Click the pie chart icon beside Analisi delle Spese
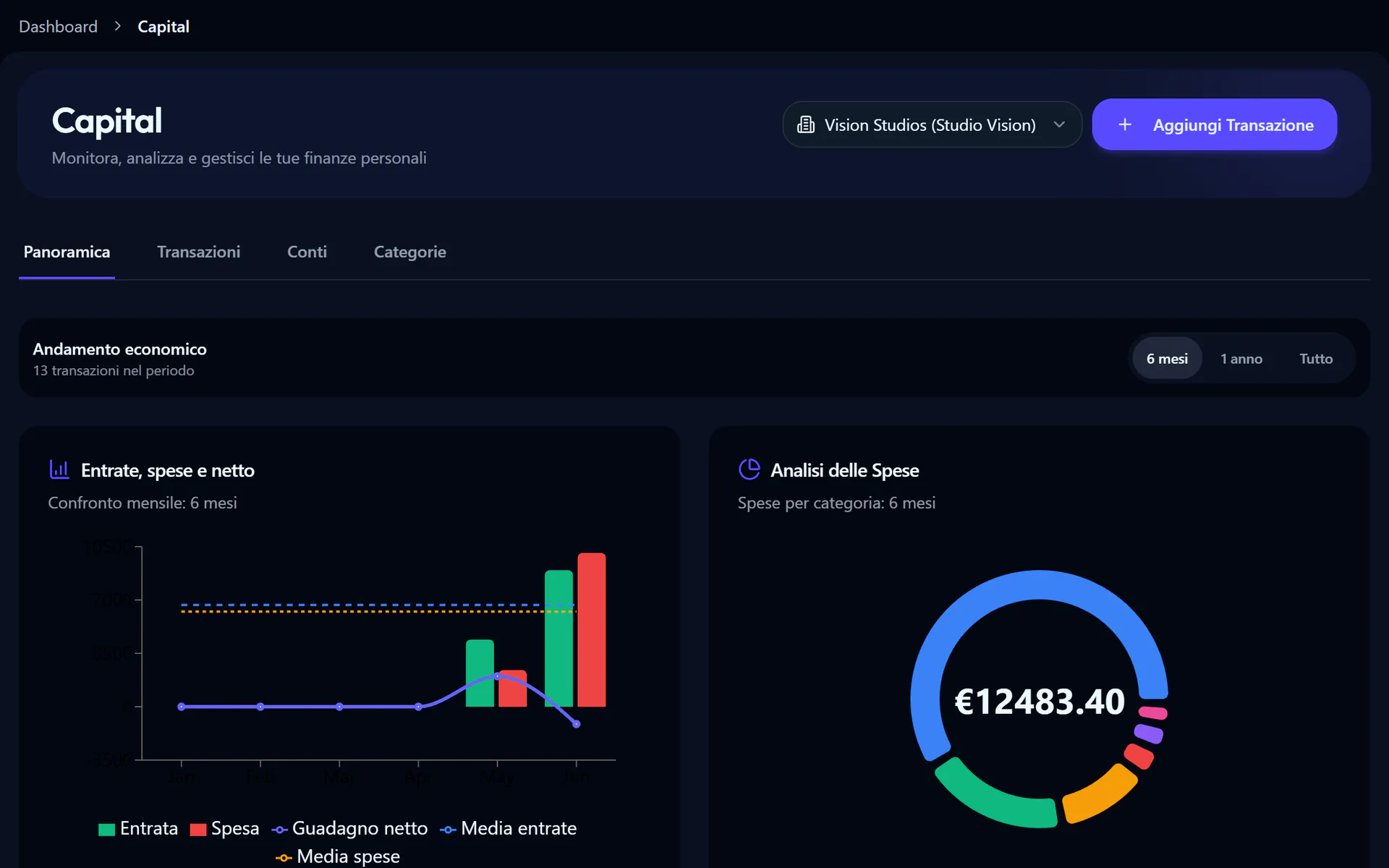1389x868 pixels. tap(749, 469)
